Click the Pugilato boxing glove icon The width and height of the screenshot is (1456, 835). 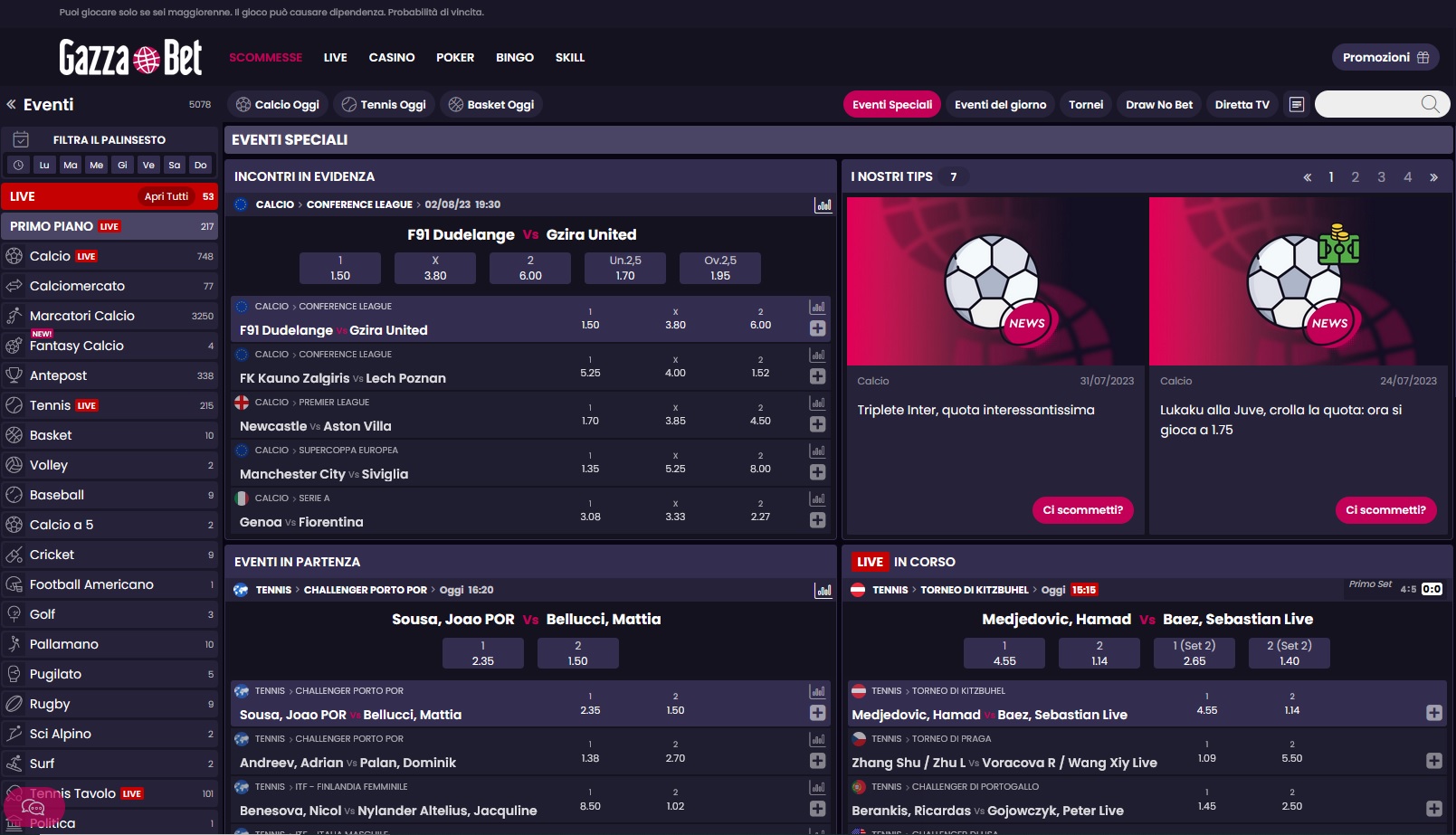[14, 674]
